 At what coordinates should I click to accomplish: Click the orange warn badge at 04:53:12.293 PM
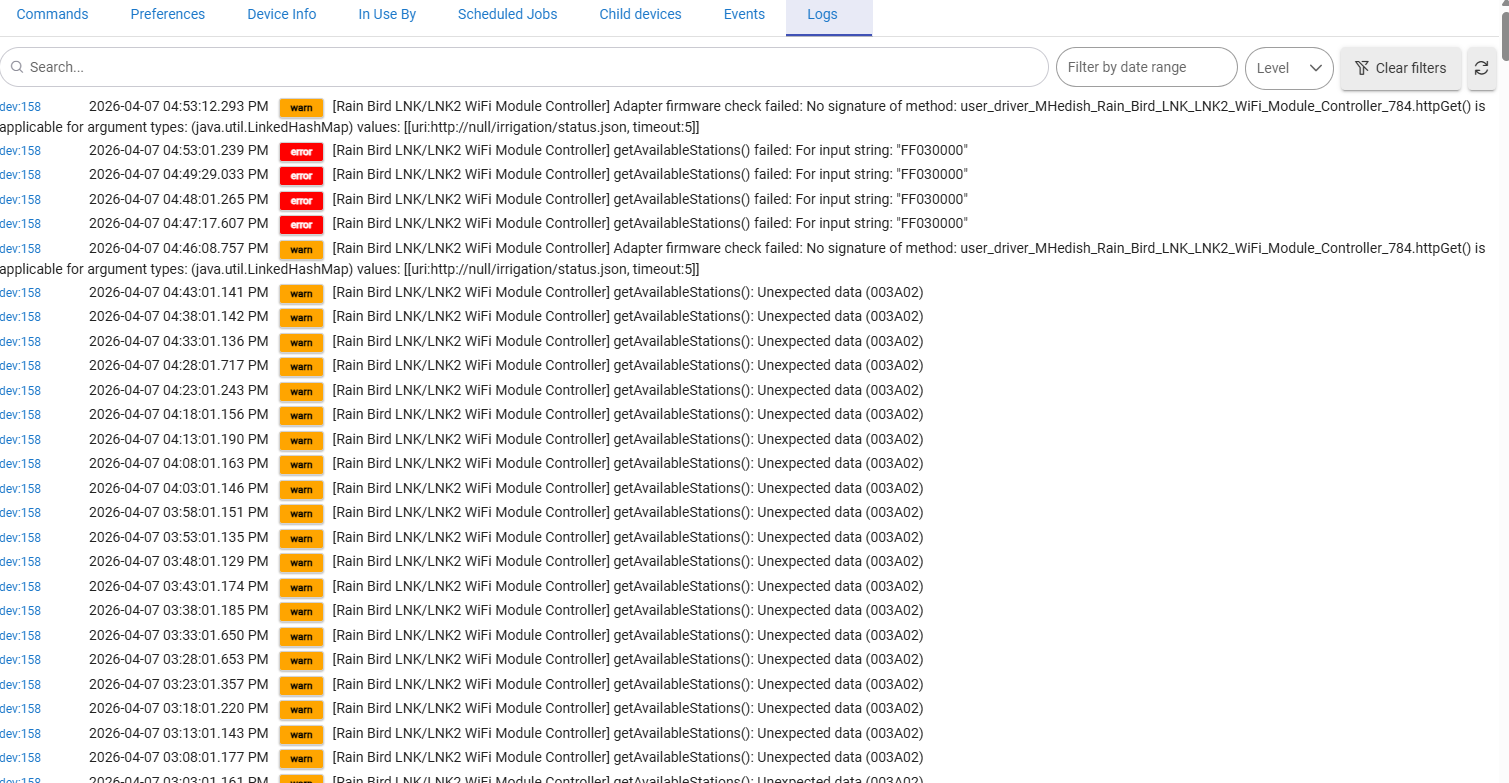[x=301, y=107]
